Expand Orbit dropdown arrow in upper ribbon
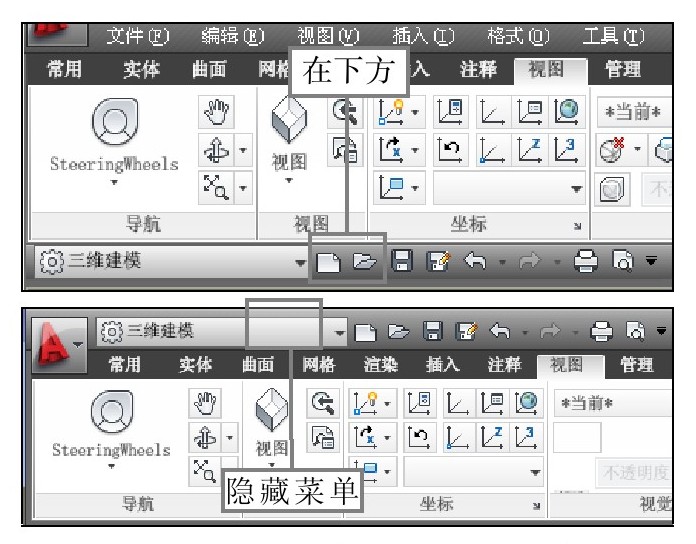Image resolution: width=696 pixels, height=544 pixels. point(243,150)
